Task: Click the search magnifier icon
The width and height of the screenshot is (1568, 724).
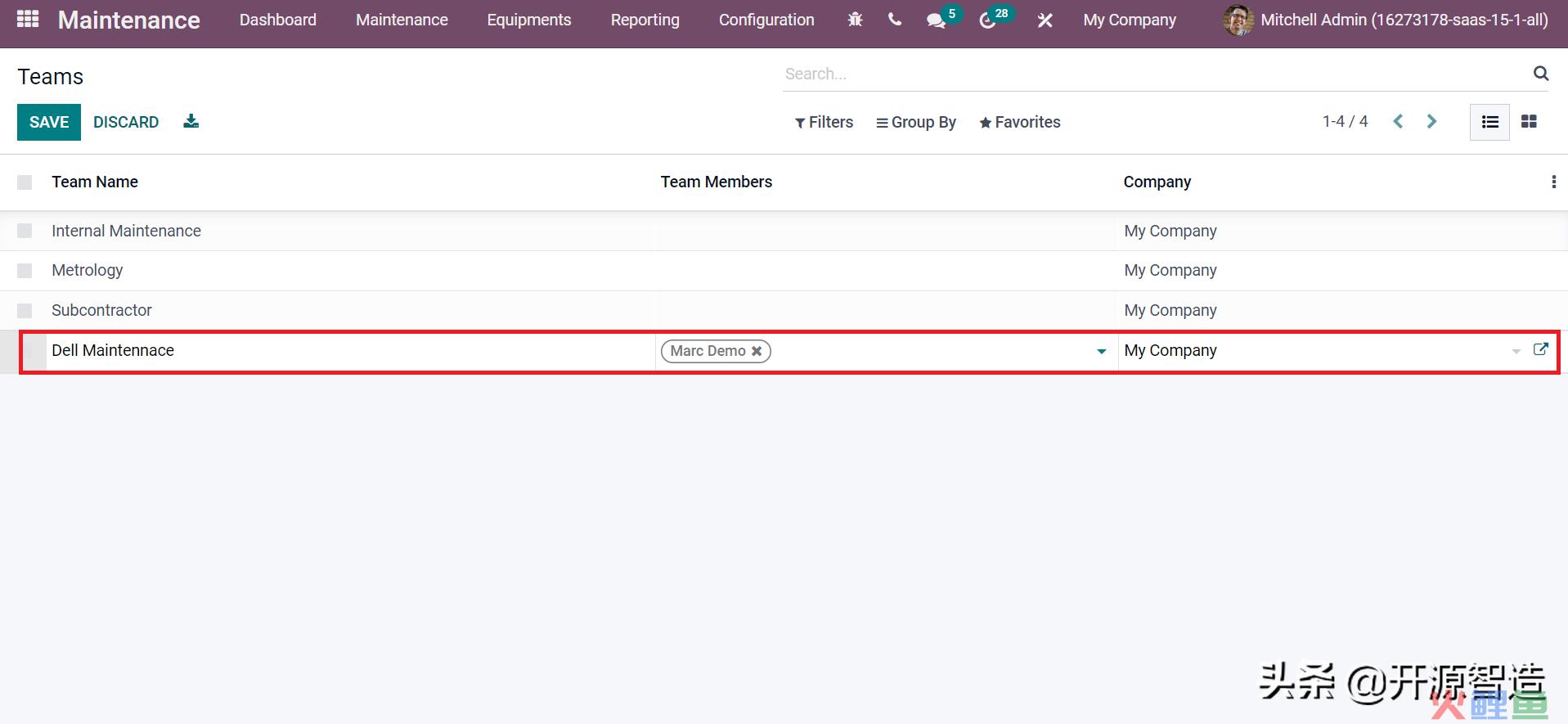Action: [x=1541, y=74]
